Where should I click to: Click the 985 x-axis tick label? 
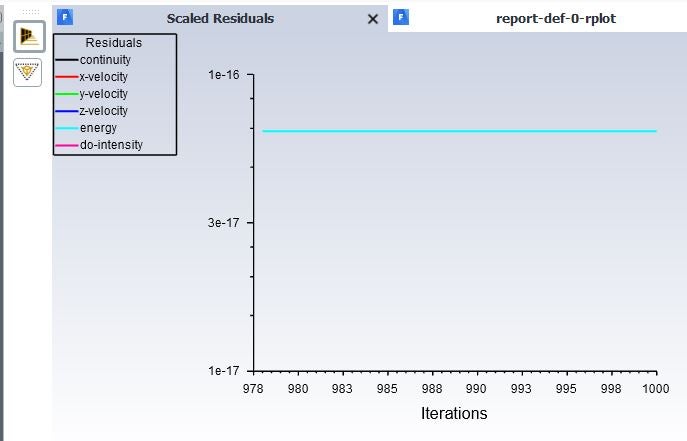(387, 389)
